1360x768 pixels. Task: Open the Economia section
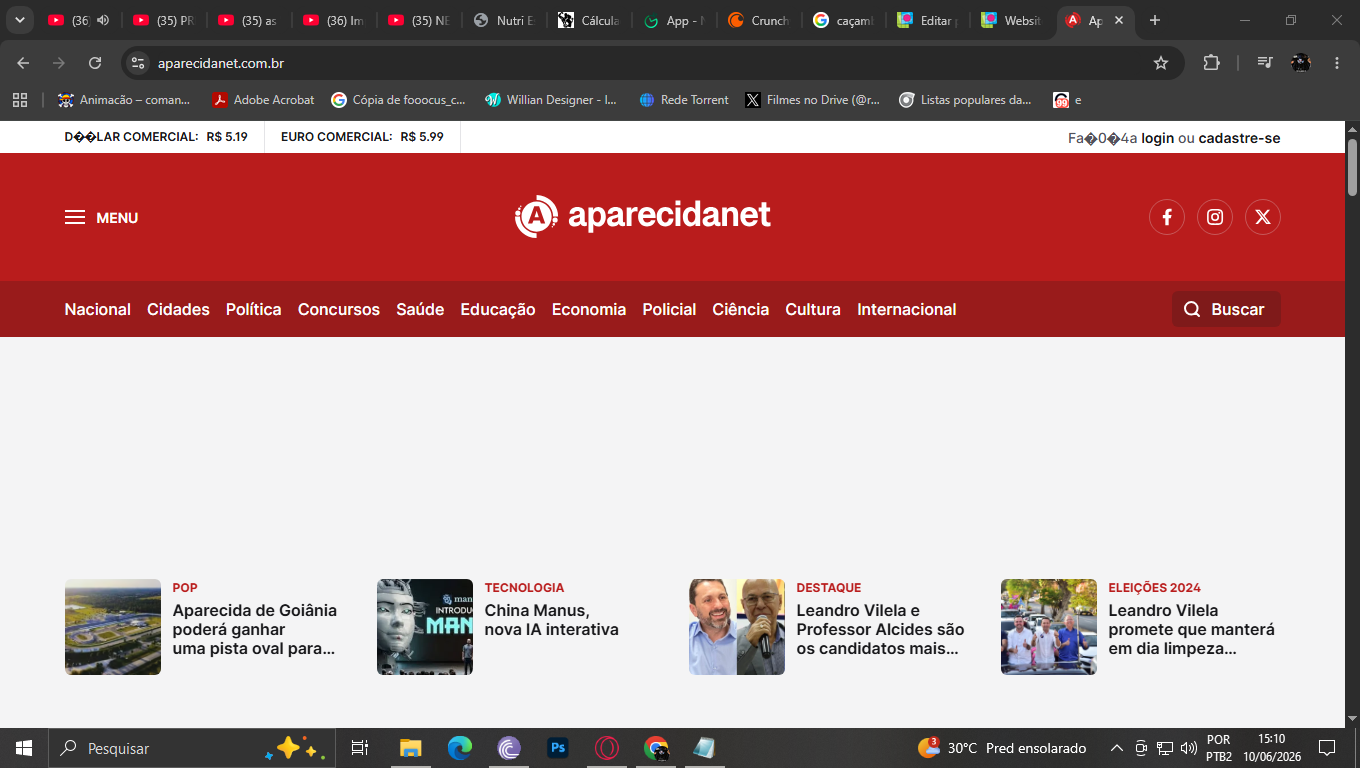589,309
